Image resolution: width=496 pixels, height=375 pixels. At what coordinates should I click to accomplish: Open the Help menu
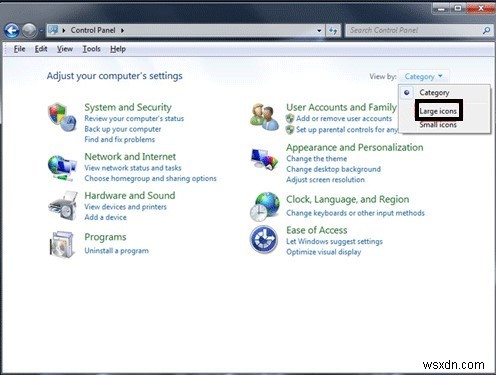coord(118,49)
